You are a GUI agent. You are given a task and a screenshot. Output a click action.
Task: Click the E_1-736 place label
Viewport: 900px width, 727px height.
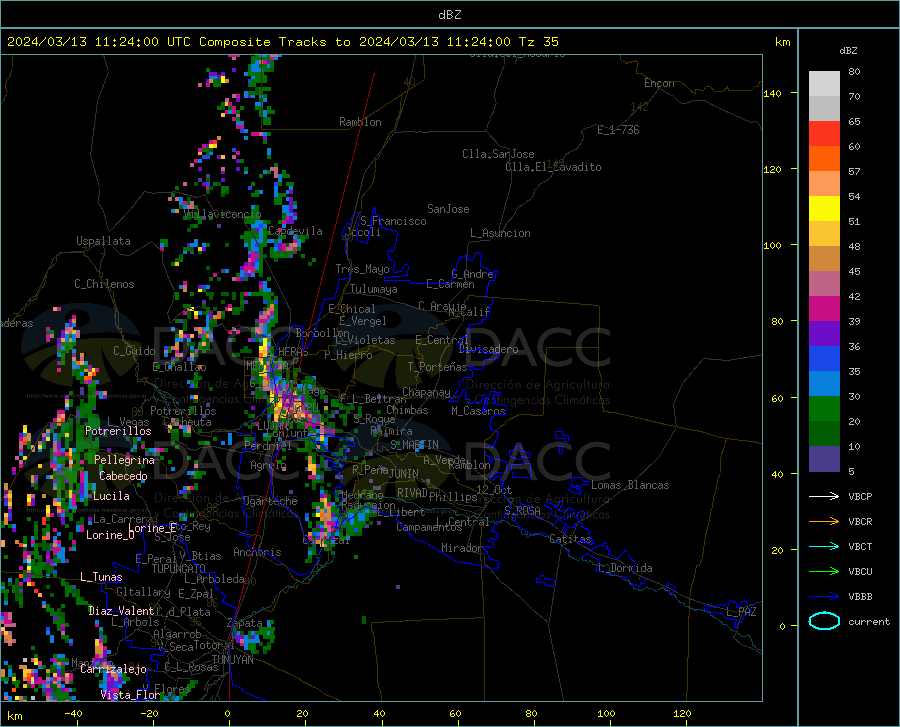[618, 130]
